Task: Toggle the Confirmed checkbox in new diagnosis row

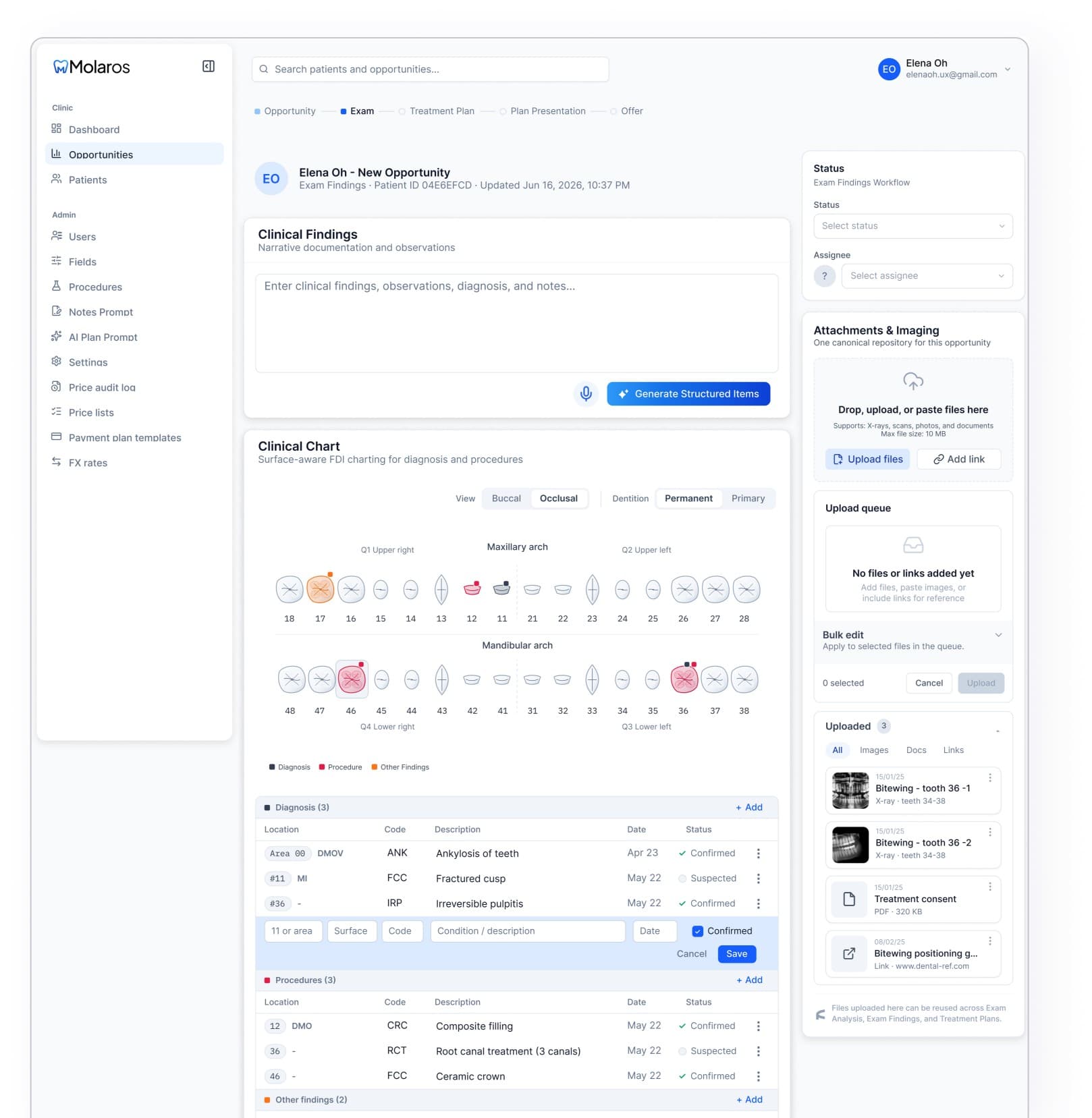Action: tap(697, 931)
